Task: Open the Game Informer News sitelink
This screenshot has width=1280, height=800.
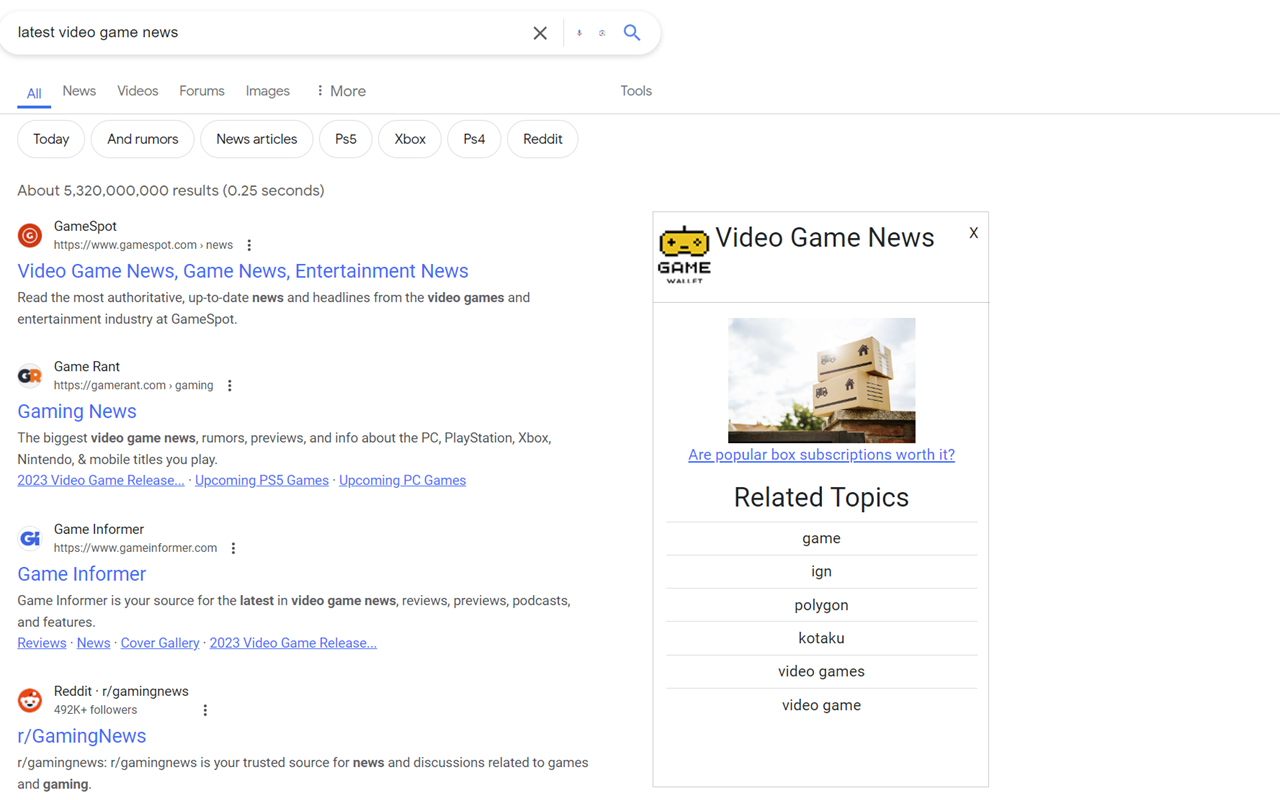Action: tap(94, 643)
